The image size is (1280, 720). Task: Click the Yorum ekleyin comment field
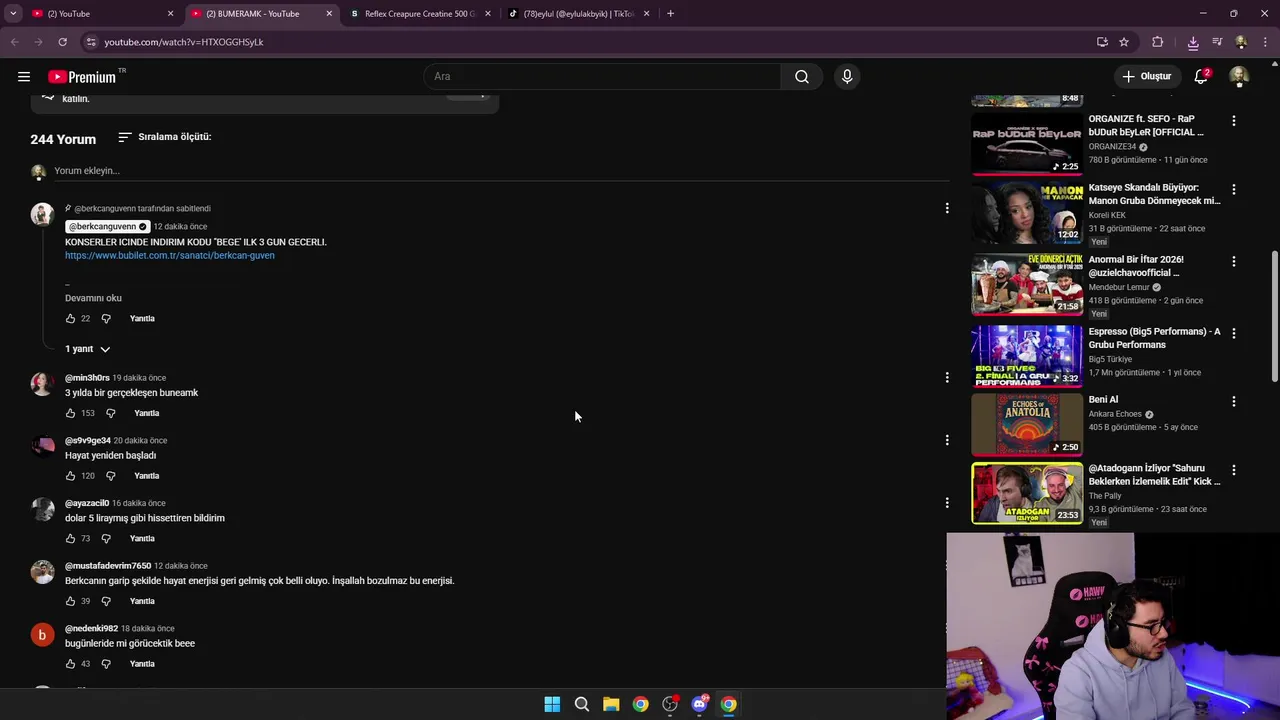(500, 171)
